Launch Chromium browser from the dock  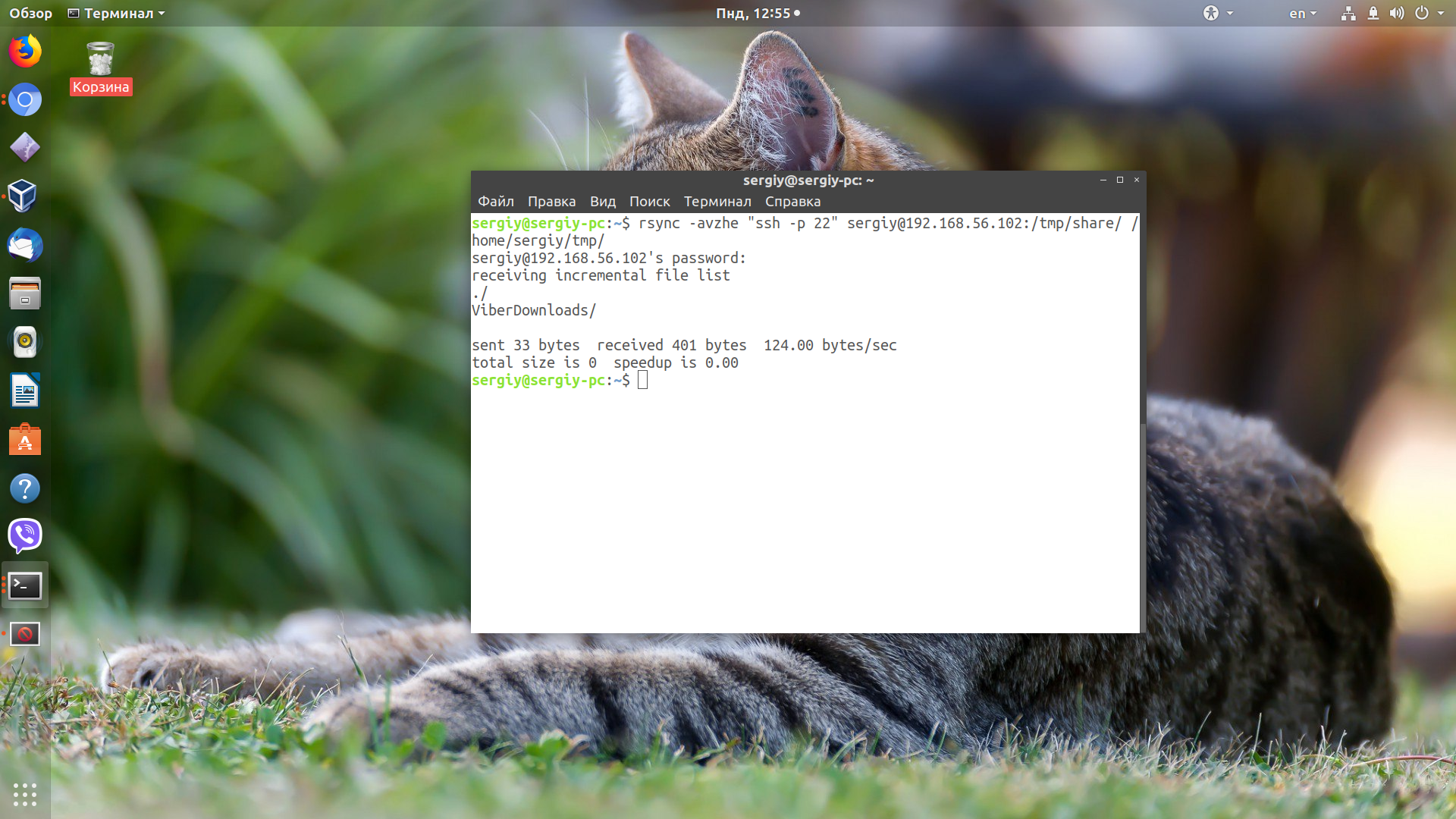pos(25,99)
